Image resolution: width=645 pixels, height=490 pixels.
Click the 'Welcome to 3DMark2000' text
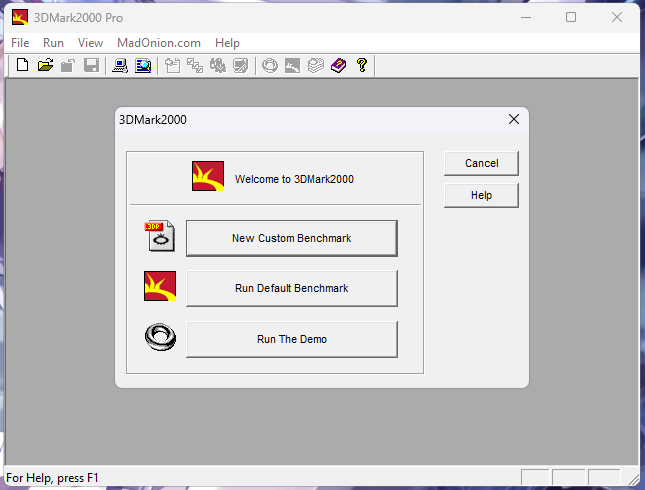click(x=294, y=179)
